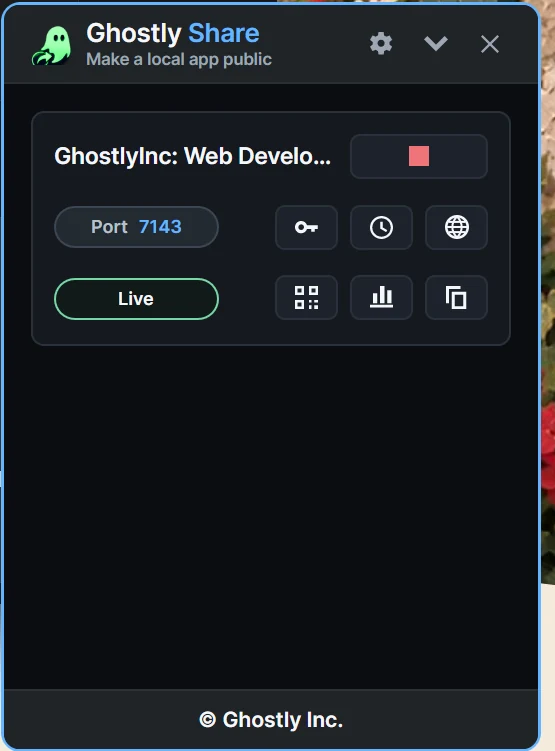The height and width of the screenshot is (751, 555).
Task: Click the Ghostly Share heading
Action: pyautogui.click(x=173, y=33)
